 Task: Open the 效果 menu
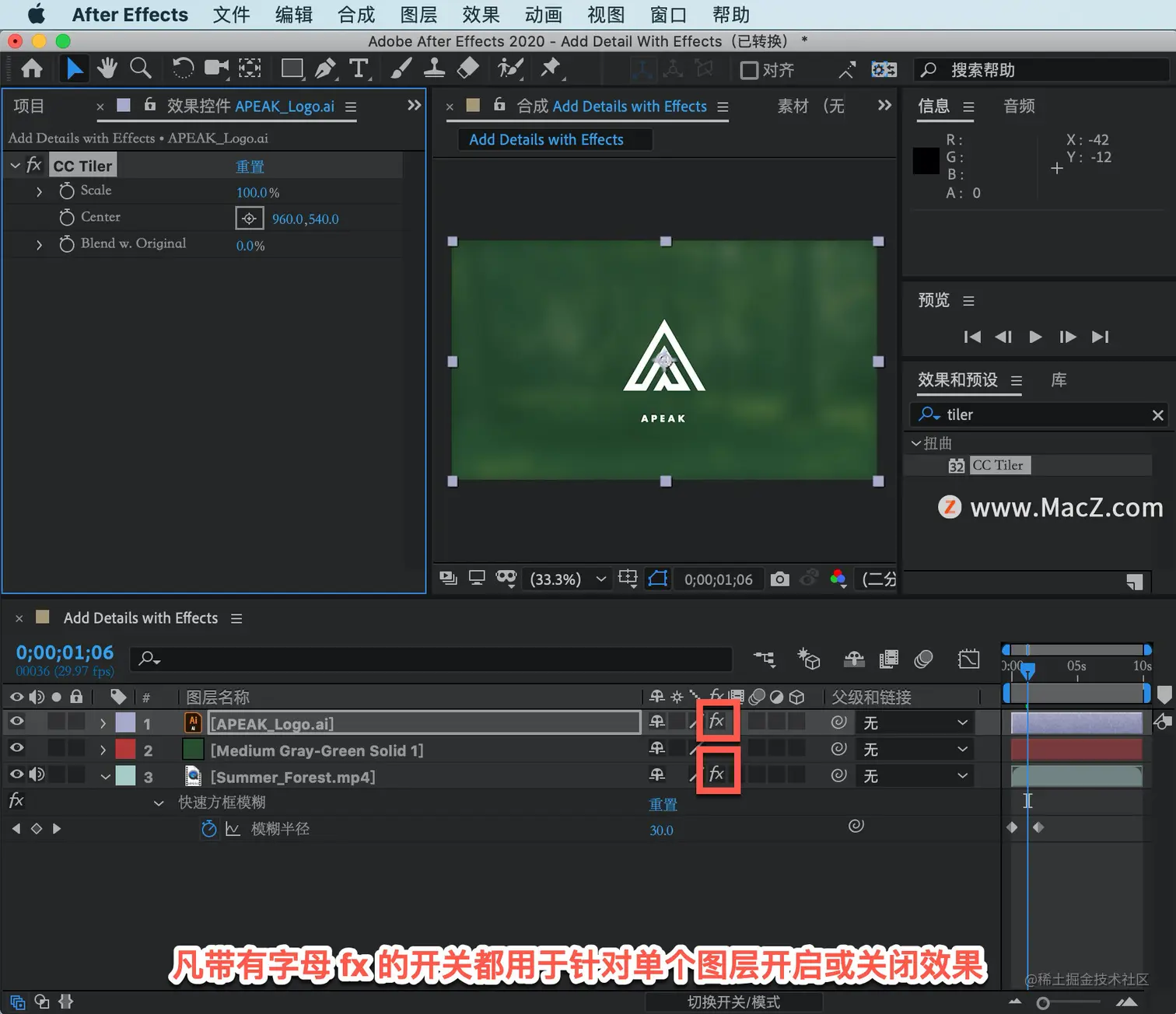481,15
